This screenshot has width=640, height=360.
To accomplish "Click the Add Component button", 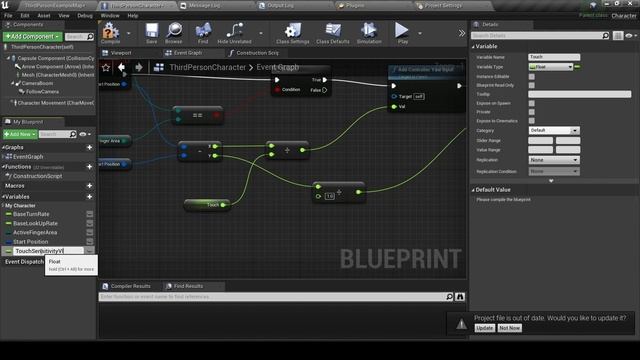I will pyautogui.click(x=32, y=37).
